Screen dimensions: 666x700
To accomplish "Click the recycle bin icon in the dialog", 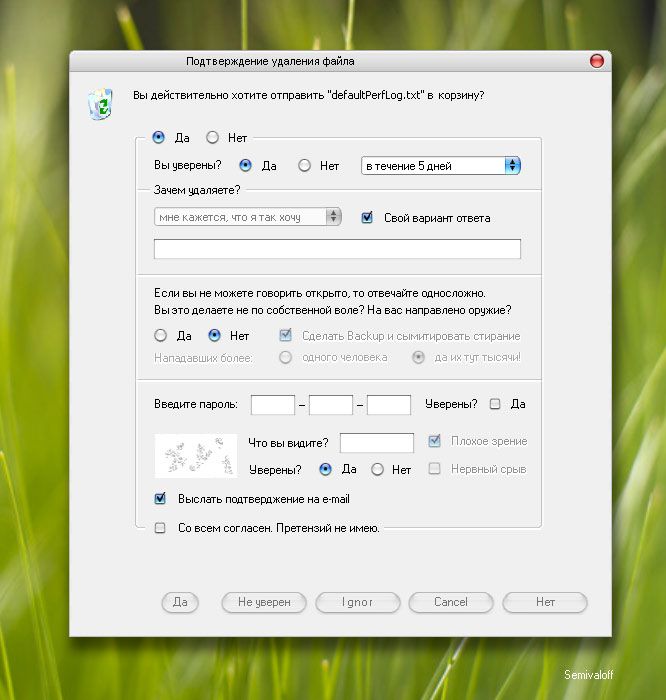I will coord(100,104).
